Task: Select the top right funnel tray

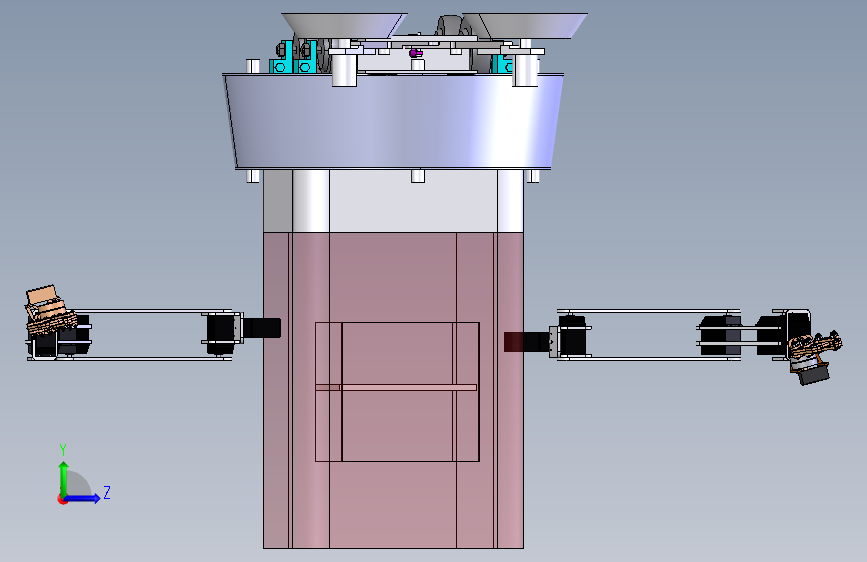Action: [x=525, y=26]
